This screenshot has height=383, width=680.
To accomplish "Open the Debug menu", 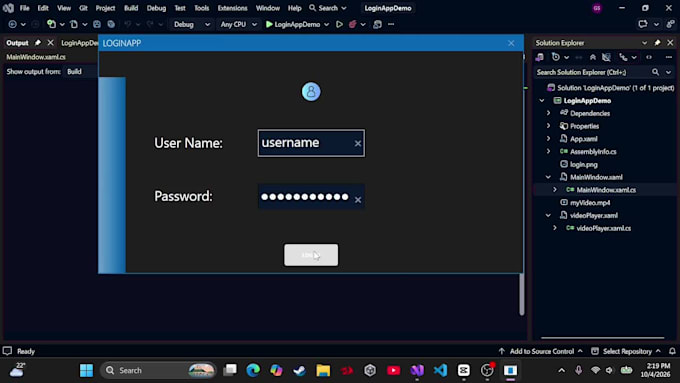I will pos(156,8).
